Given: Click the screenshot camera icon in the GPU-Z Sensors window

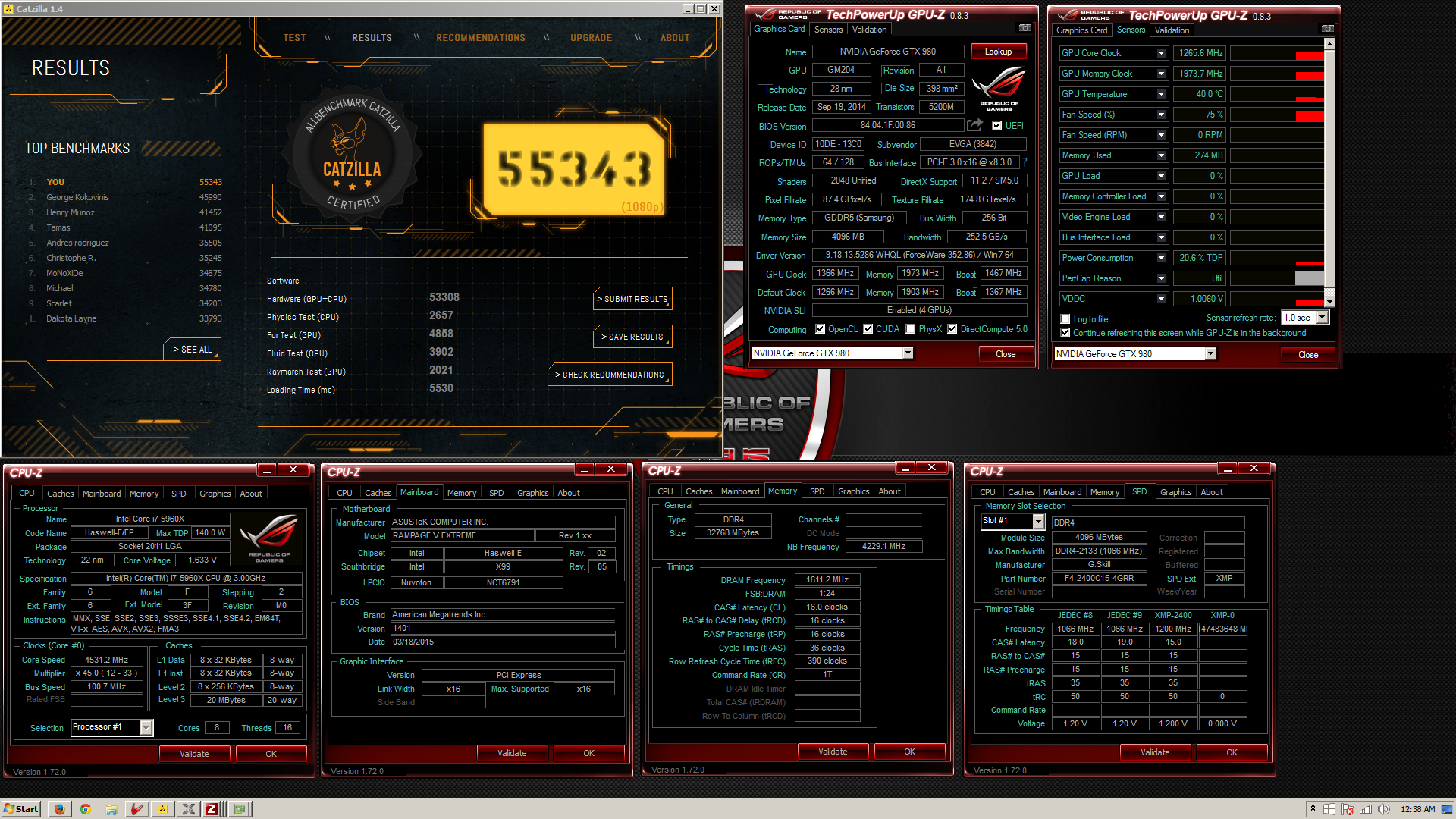Looking at the screenshot, I should 1327,29.
